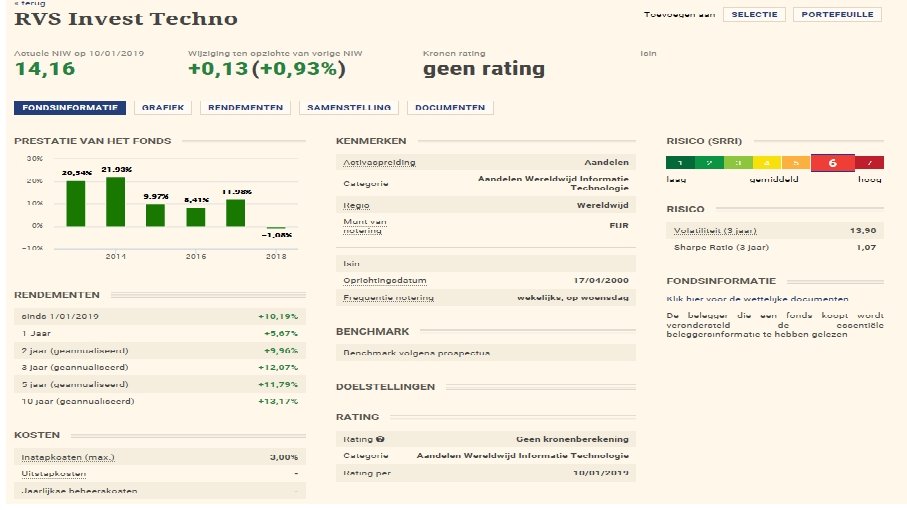Select SRRI risk level 5 swatch
The height and width of the screenshot is (510, 907).
796,163
